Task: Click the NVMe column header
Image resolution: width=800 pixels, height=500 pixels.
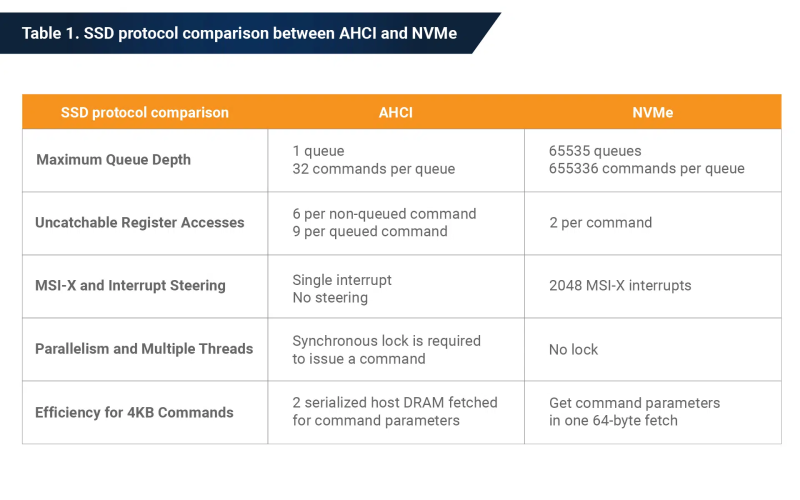Action: click(653, 112)
